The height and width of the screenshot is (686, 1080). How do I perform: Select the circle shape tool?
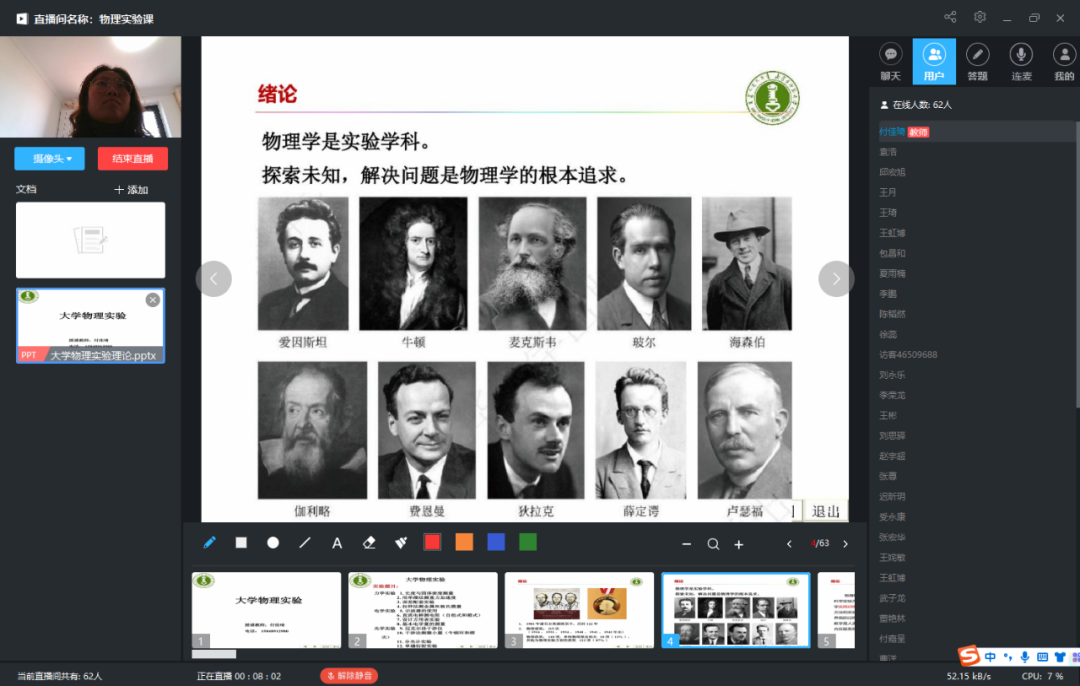(x=273, y=543)
